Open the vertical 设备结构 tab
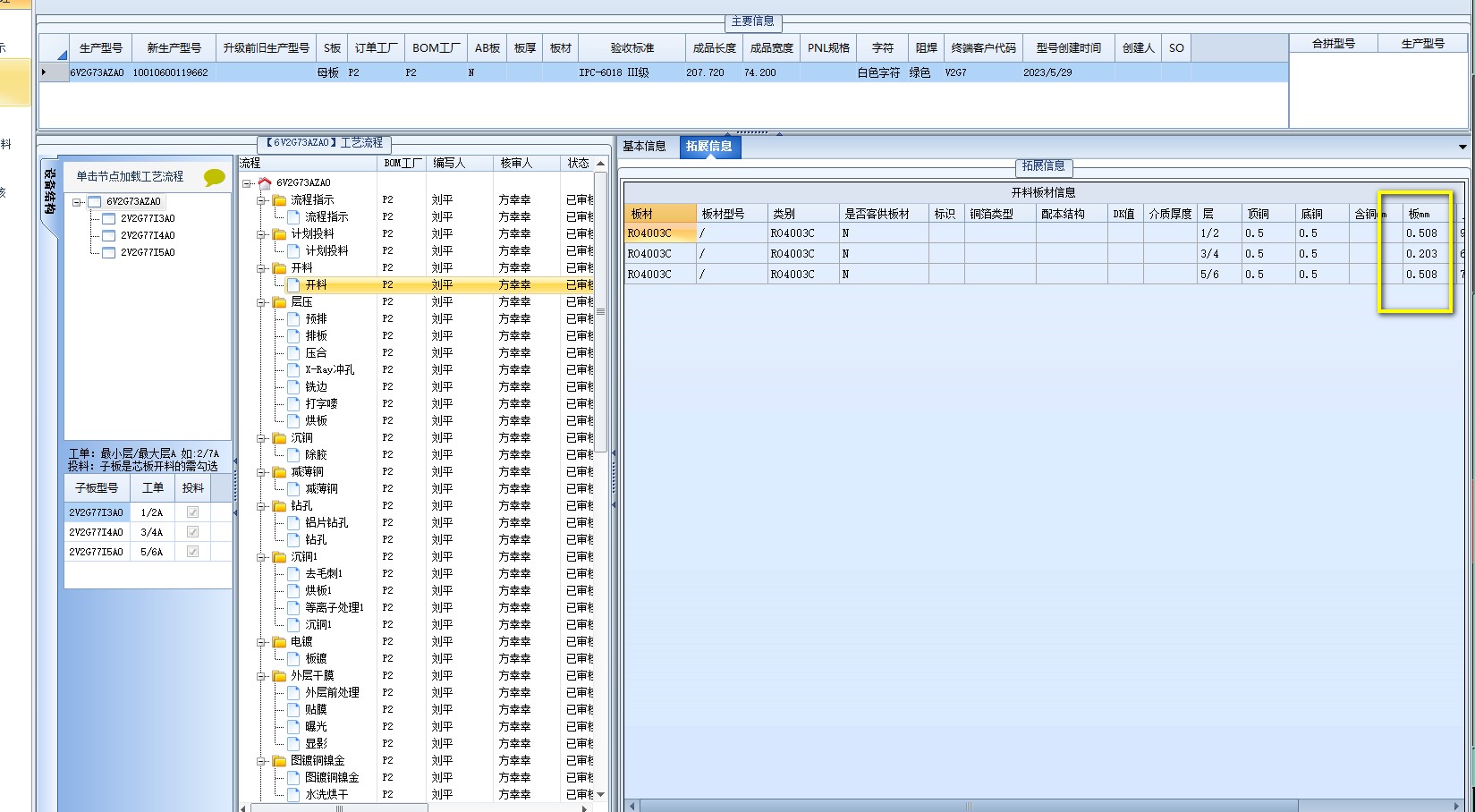 coord(50,193)
